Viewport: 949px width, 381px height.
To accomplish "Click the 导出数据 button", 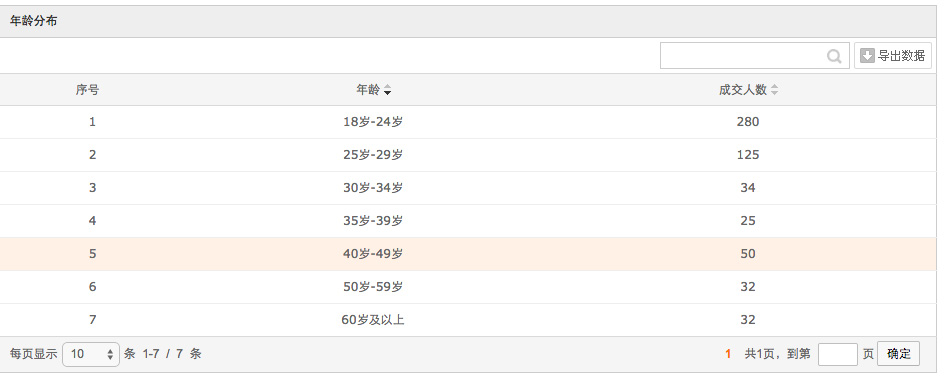I will pos(893,56).
